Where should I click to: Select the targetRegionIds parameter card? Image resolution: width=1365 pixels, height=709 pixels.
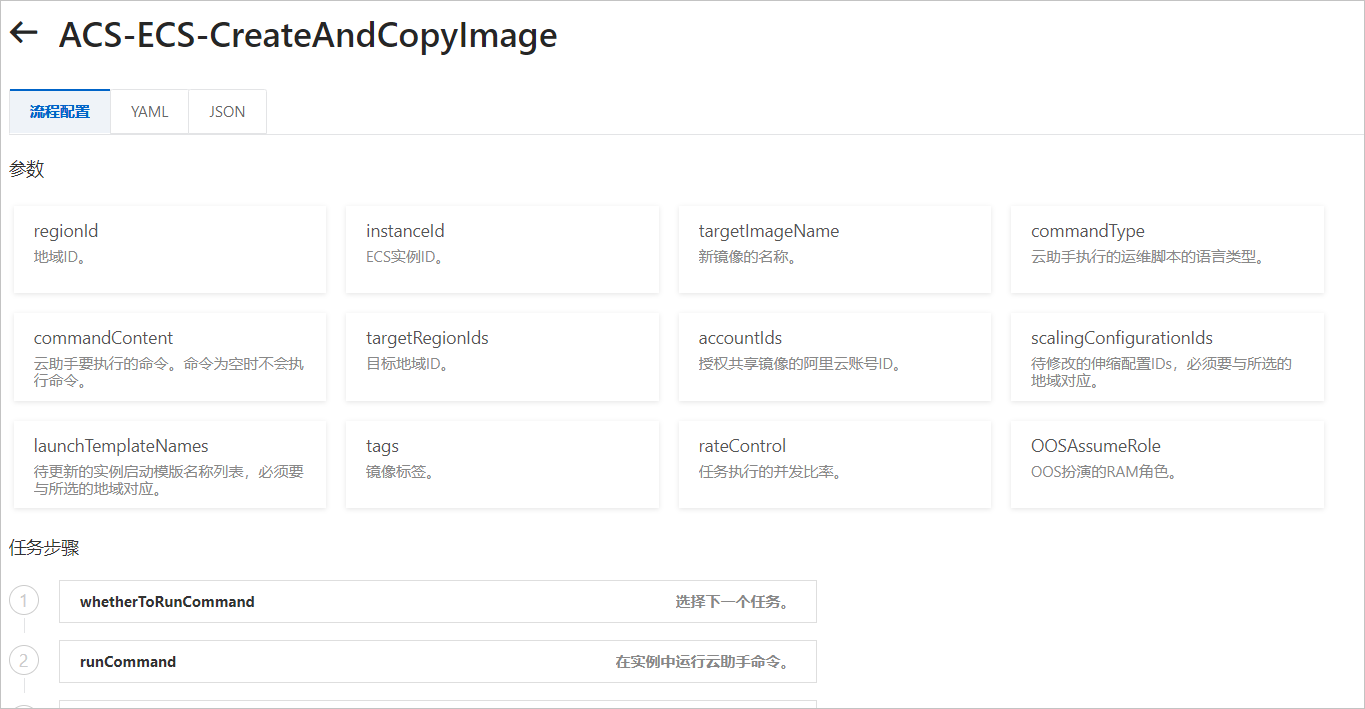[x=502, y=357]
